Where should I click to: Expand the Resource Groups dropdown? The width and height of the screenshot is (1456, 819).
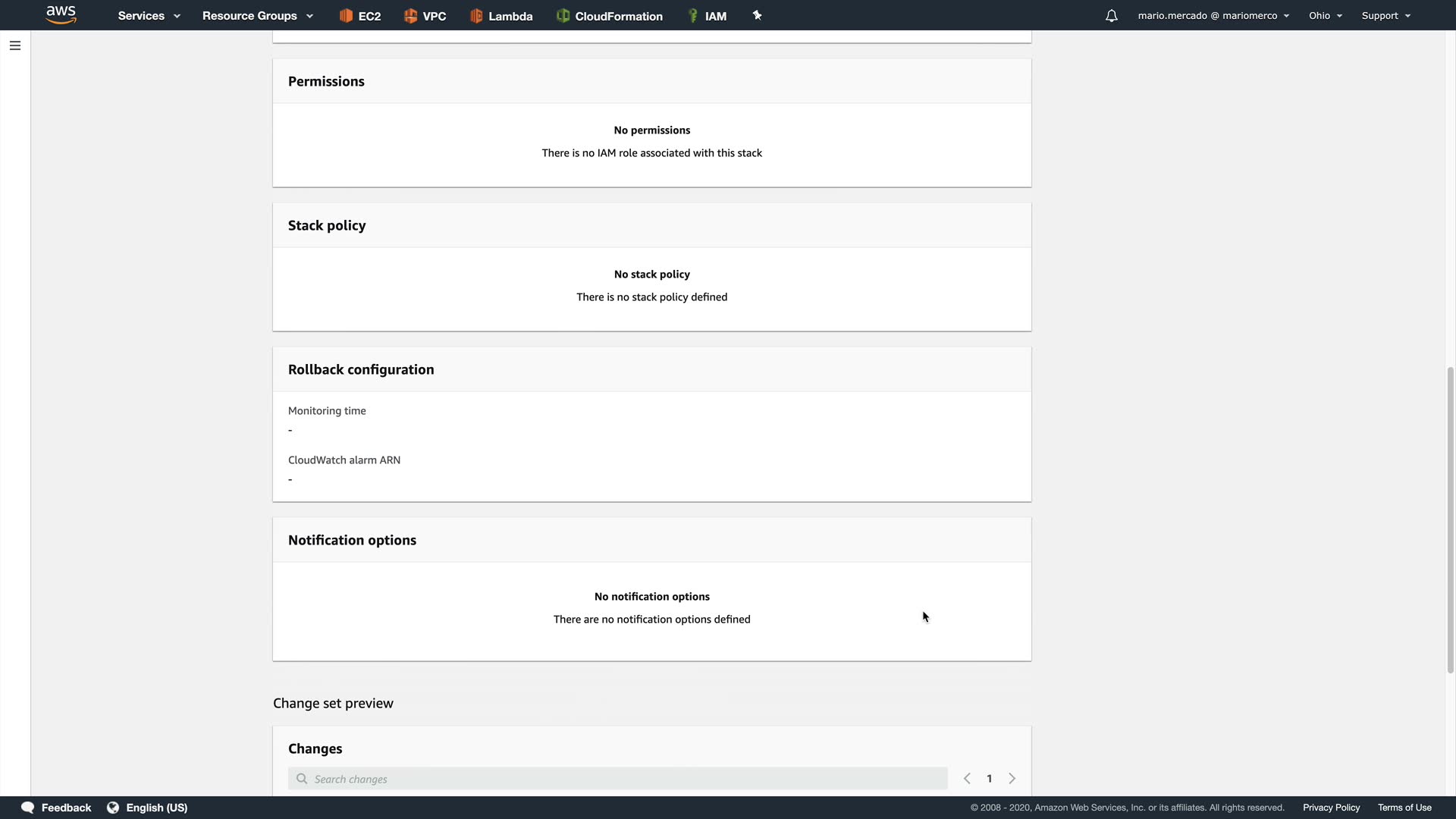[257, 16]
